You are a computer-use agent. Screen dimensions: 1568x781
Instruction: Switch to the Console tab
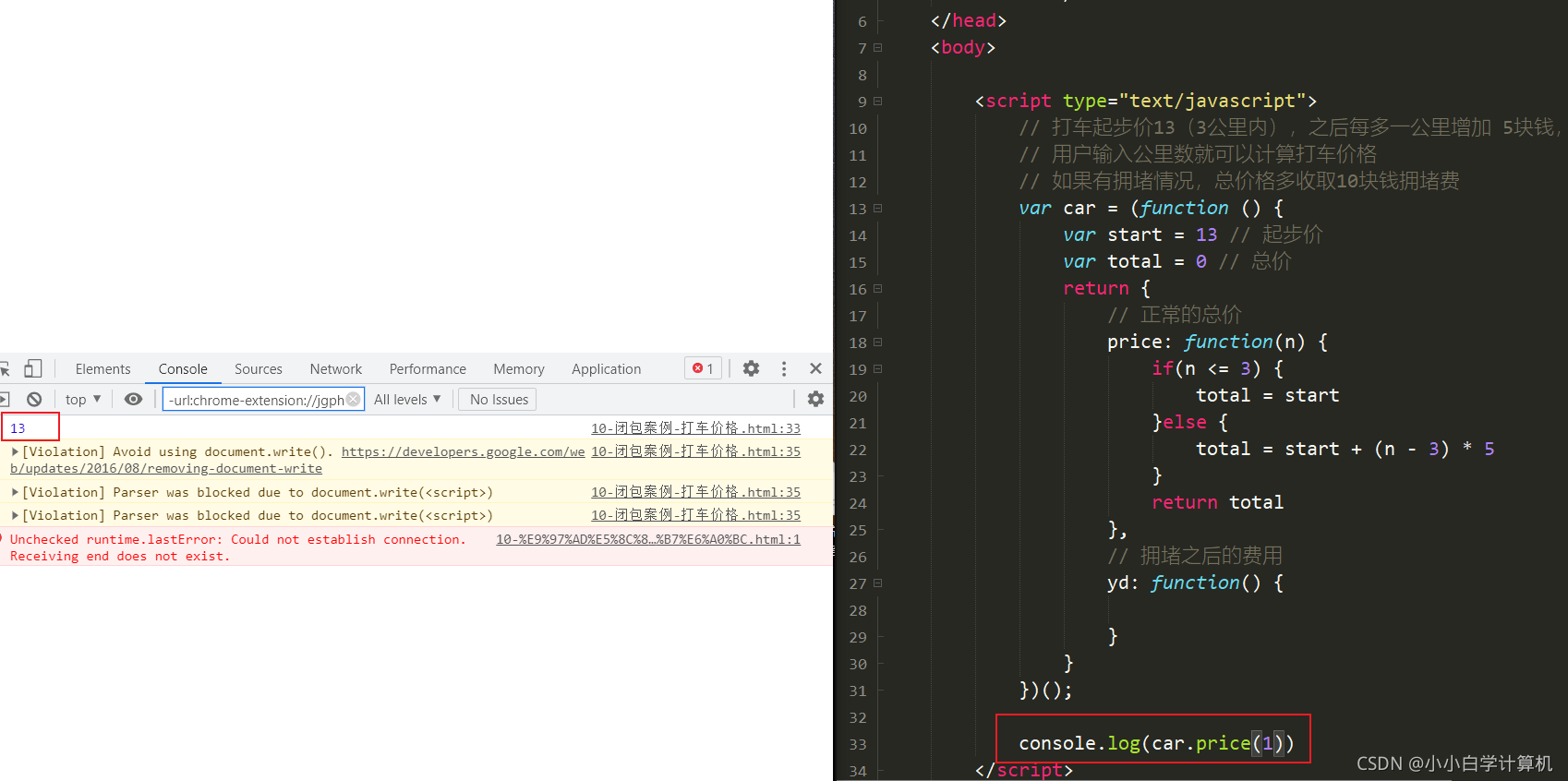click(183, 368)
